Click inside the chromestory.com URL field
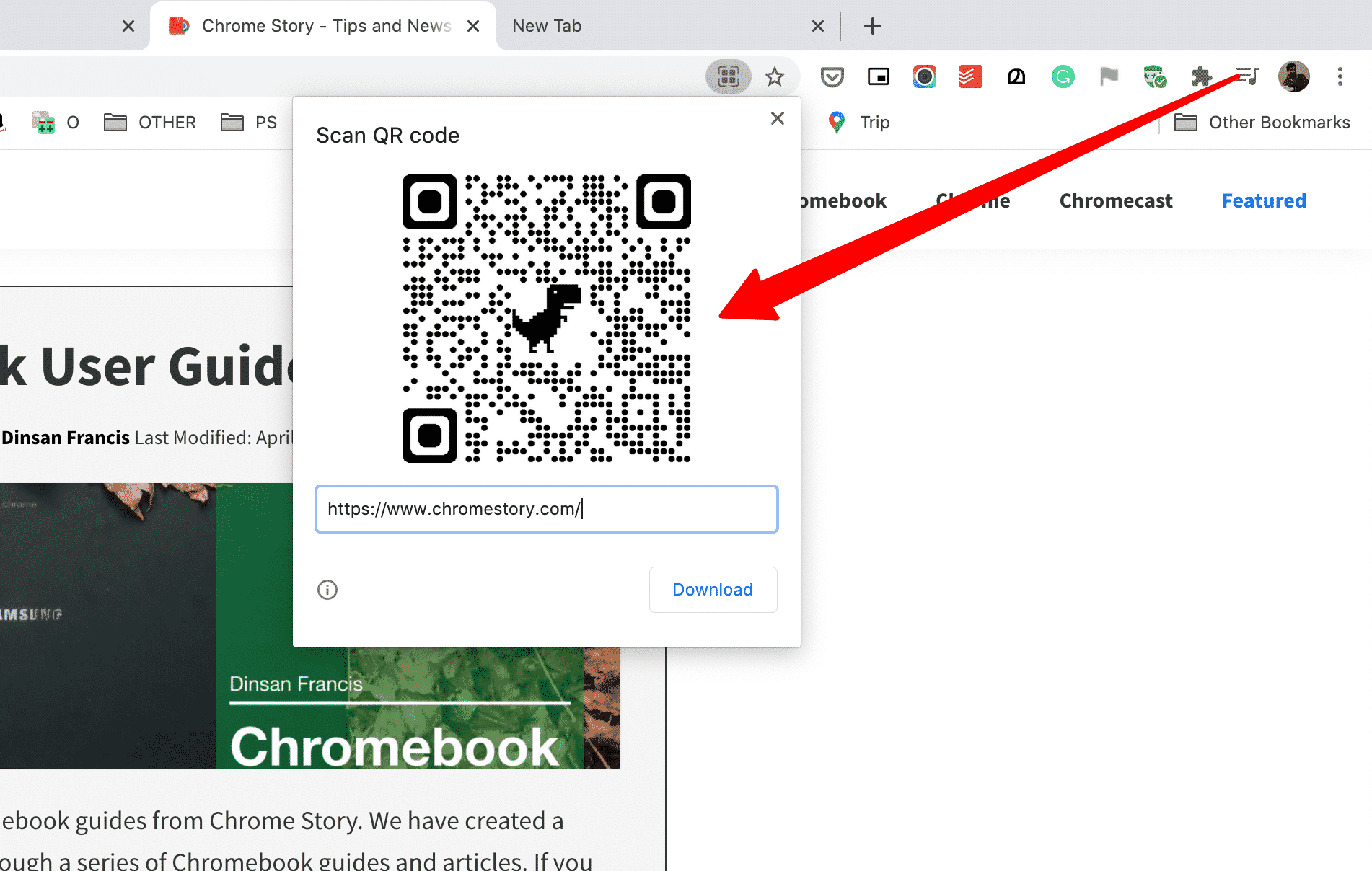Image resolution: width=1372 pixels, height=871 pixels. [546, 509]
